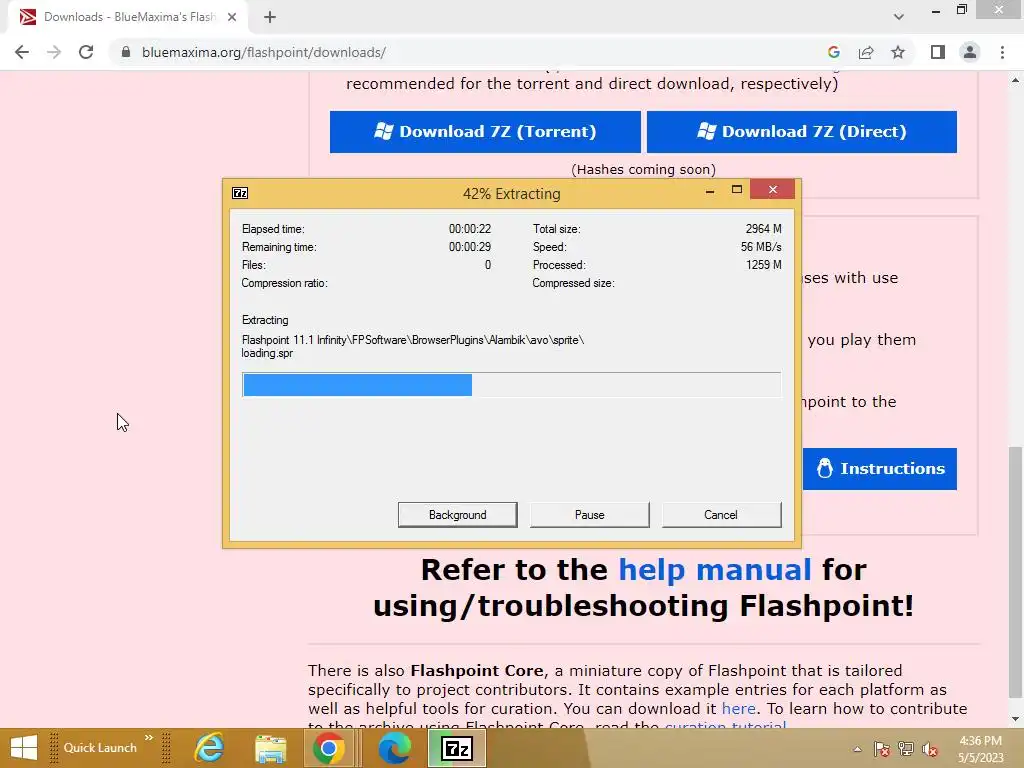Open the clock showing 4:36 PM

click(980, 749)
